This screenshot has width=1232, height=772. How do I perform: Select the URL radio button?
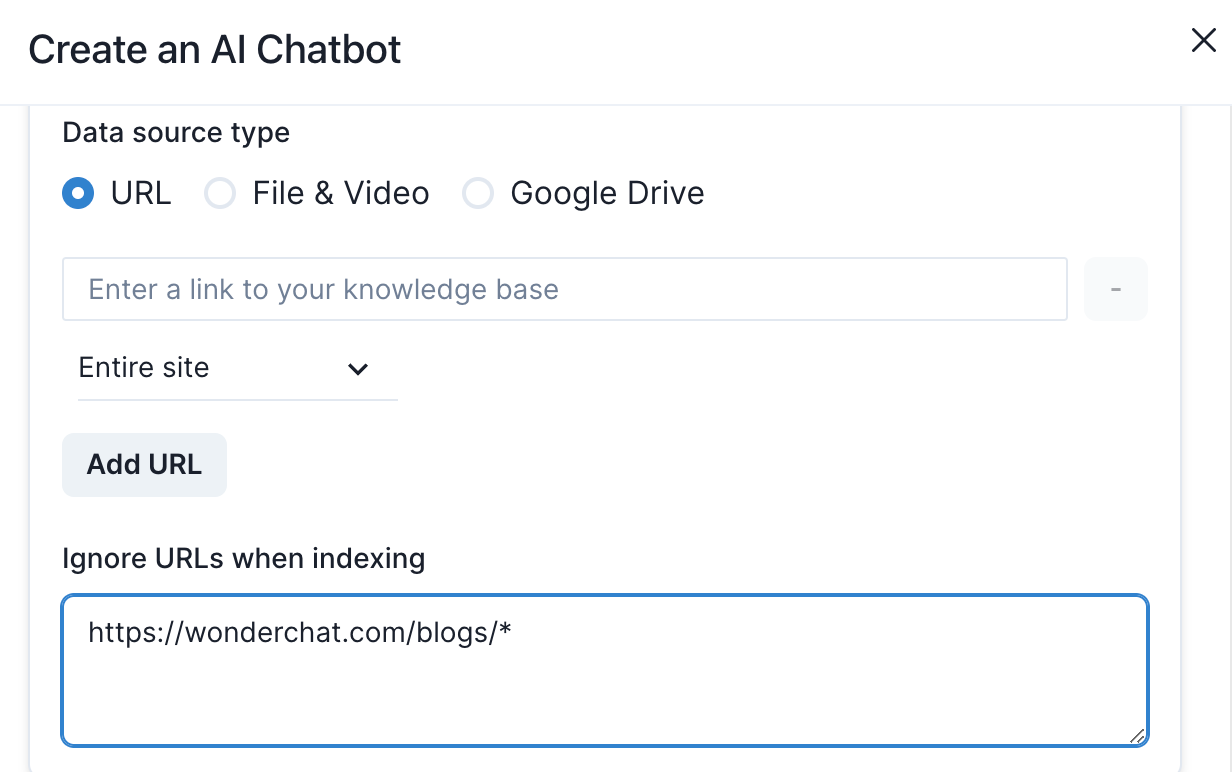(78, 193)
